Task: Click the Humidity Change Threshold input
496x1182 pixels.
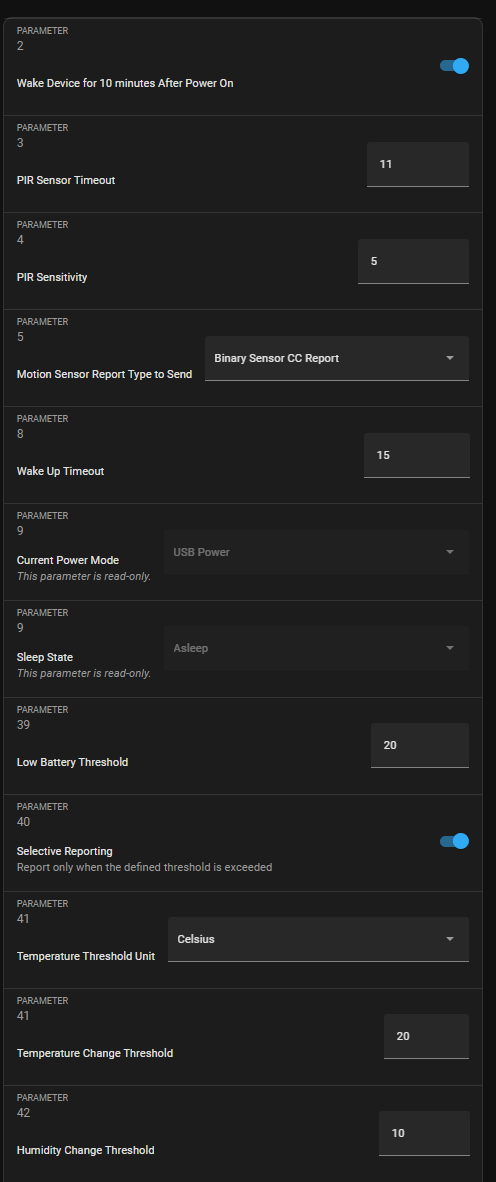Action: (x=424, y=1133)
